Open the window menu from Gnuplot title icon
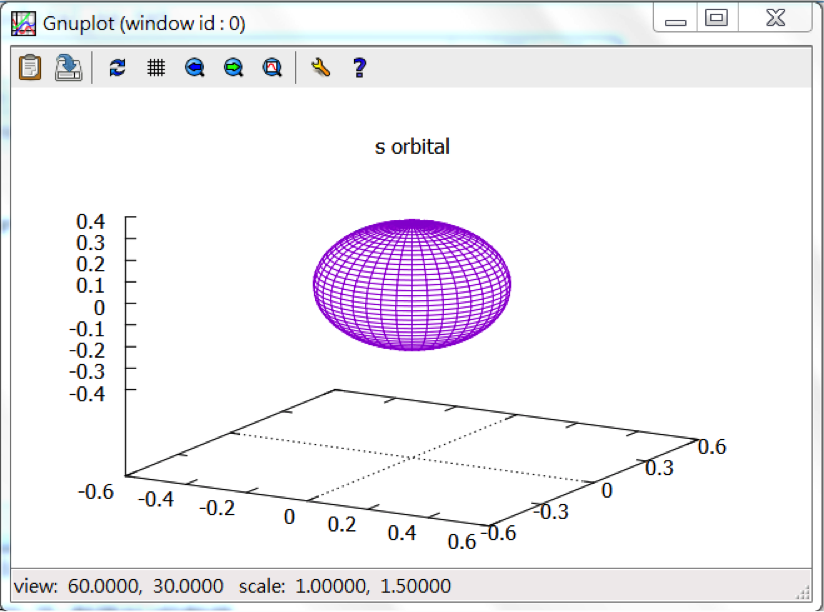Image resolution: width=824 pixels, height=612 pixels. coord(23,22)
